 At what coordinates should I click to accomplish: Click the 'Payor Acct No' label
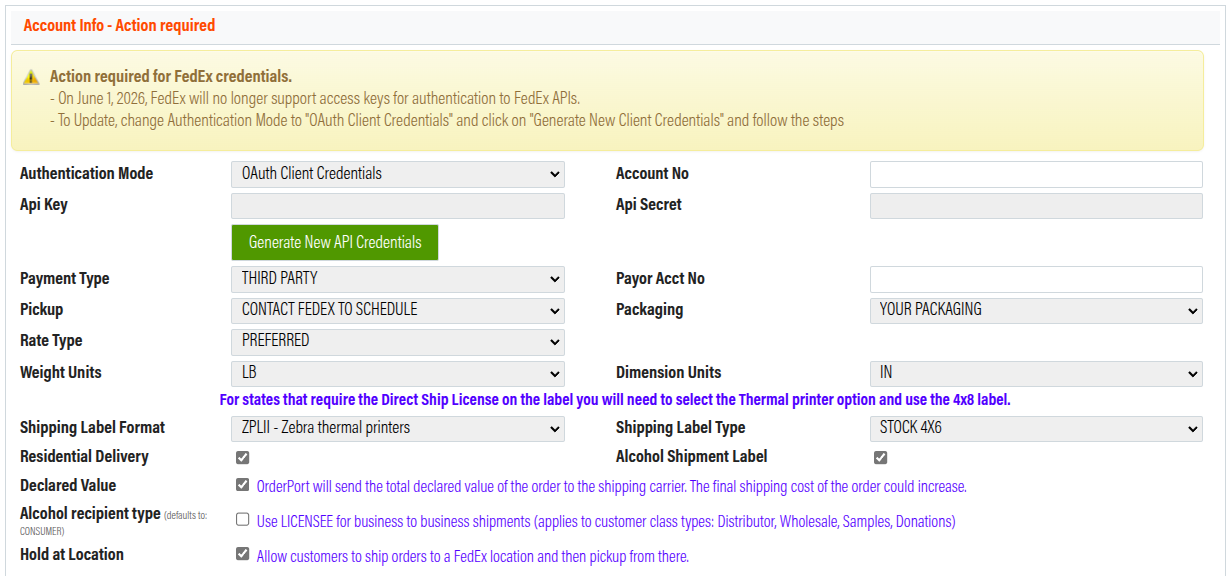coord(660,279)
